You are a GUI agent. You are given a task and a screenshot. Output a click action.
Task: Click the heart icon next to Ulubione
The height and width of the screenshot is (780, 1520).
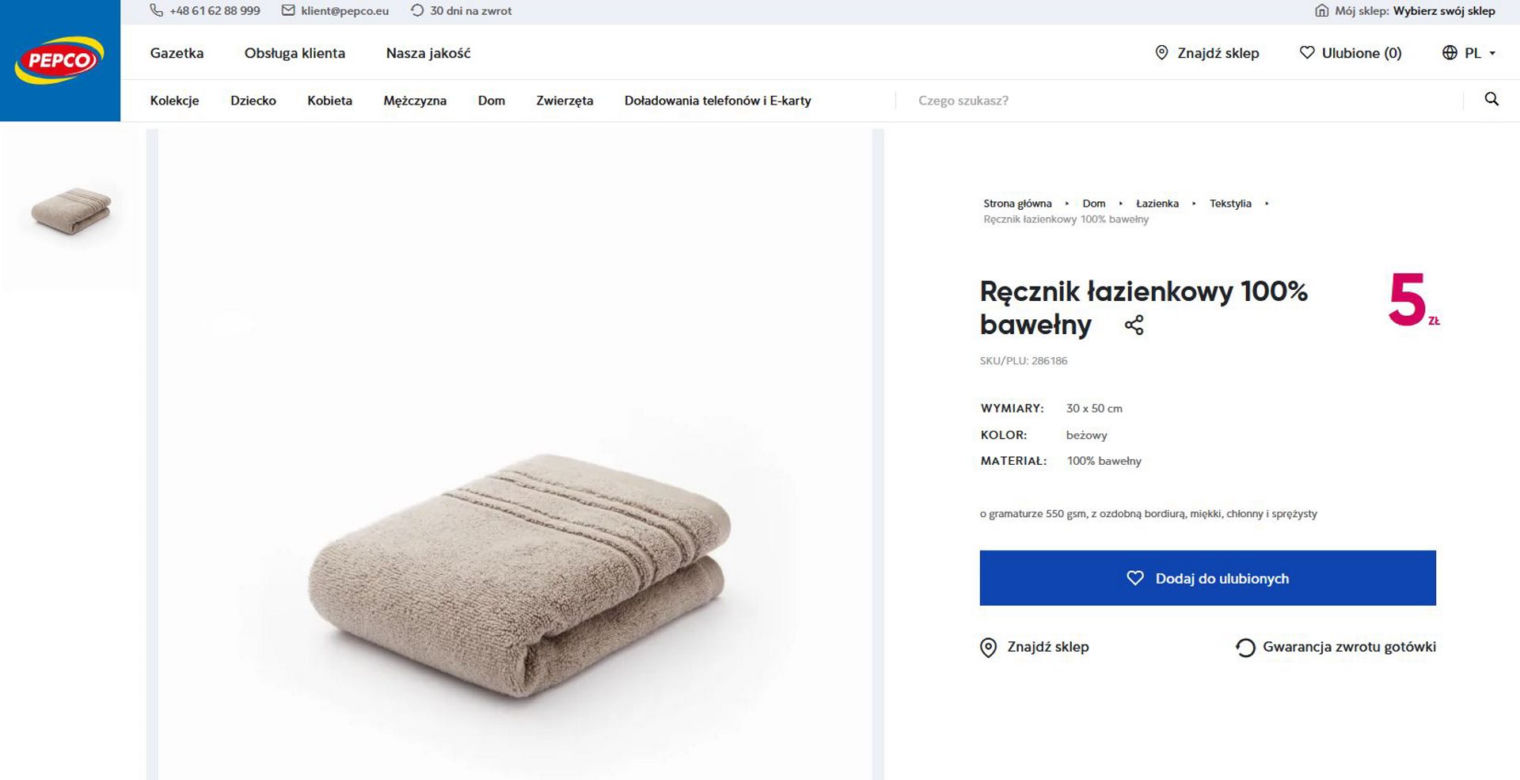1307,53
